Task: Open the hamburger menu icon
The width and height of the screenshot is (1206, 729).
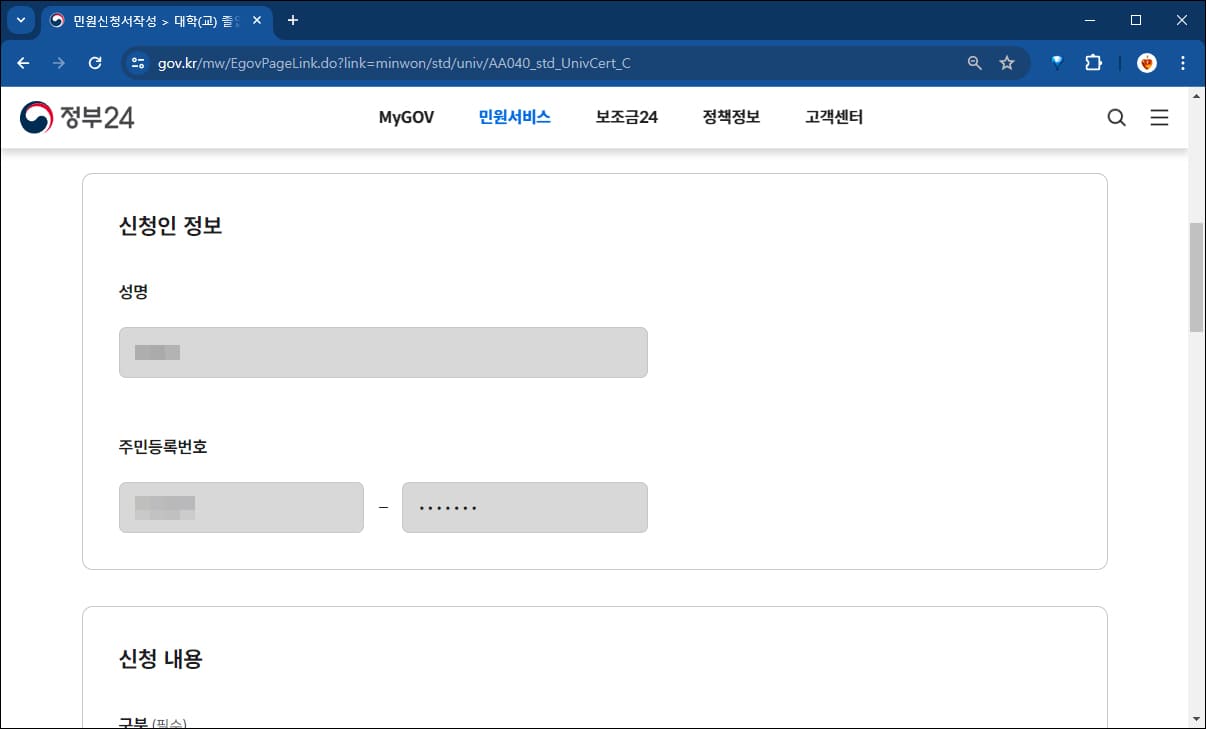Action: point(1159,117)
